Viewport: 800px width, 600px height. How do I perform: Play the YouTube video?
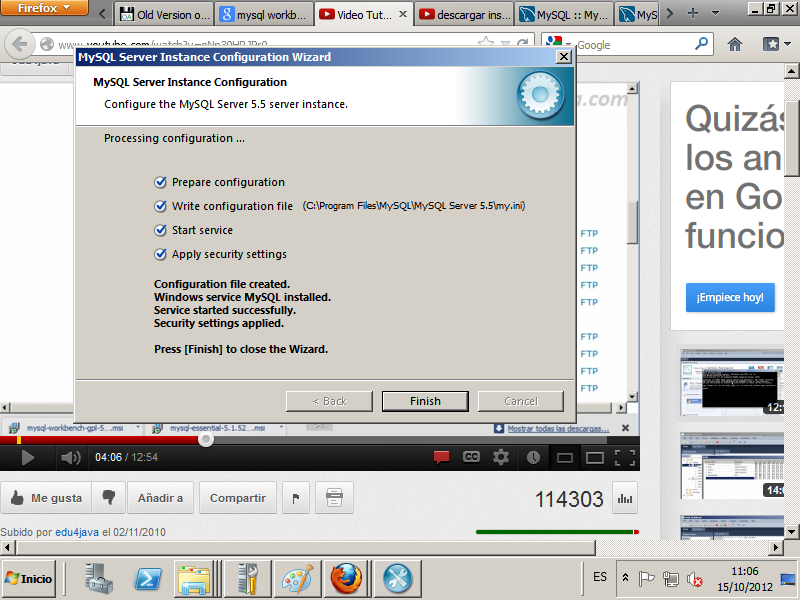(27, 458)
